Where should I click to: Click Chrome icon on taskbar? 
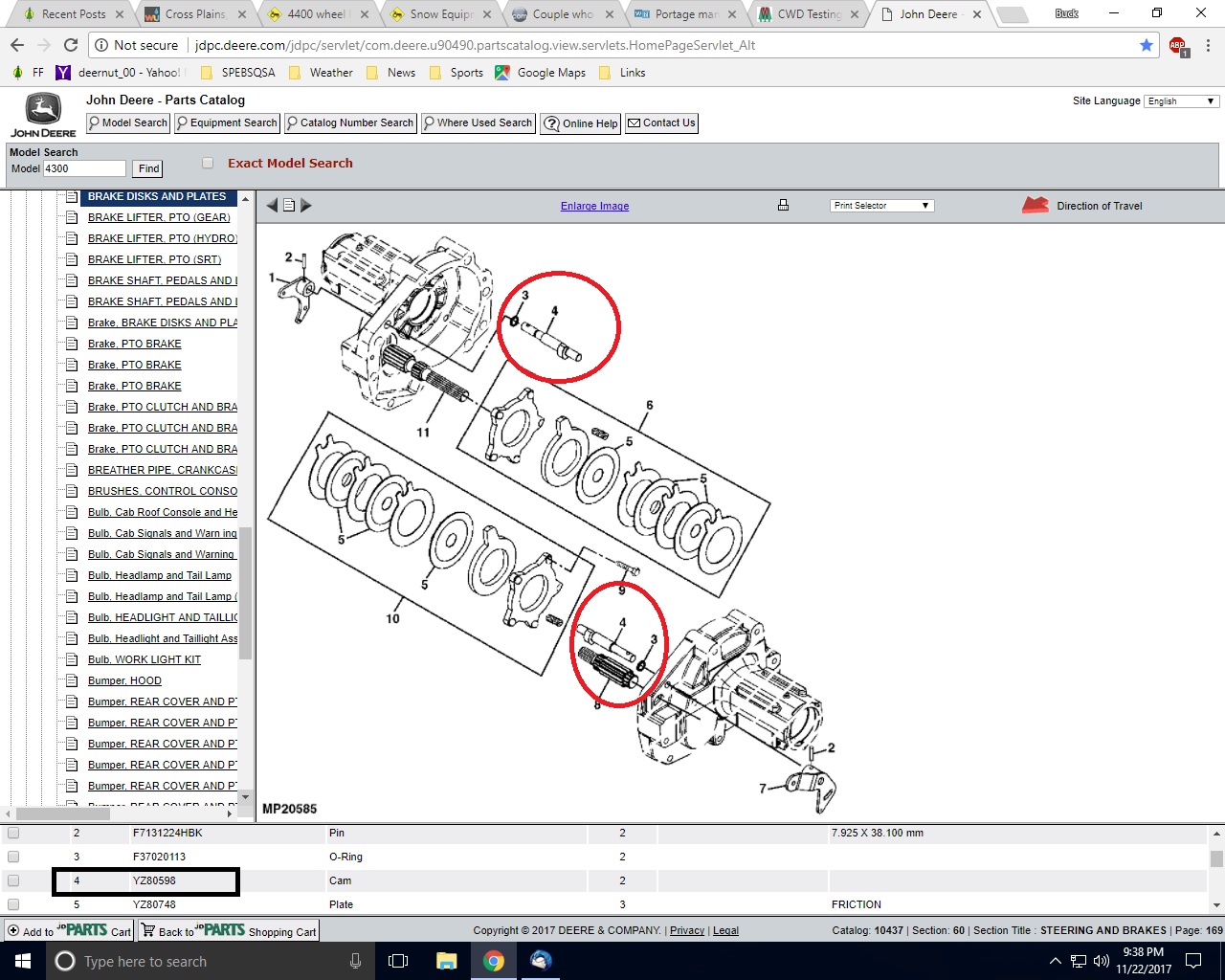[x=493, y=961]
